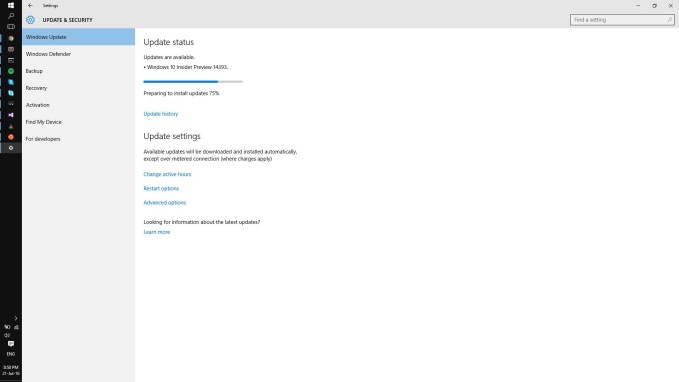Screen dimensions: 679x382
Task: Open the orange circular taskbar app
Action: tap(11, 137)
